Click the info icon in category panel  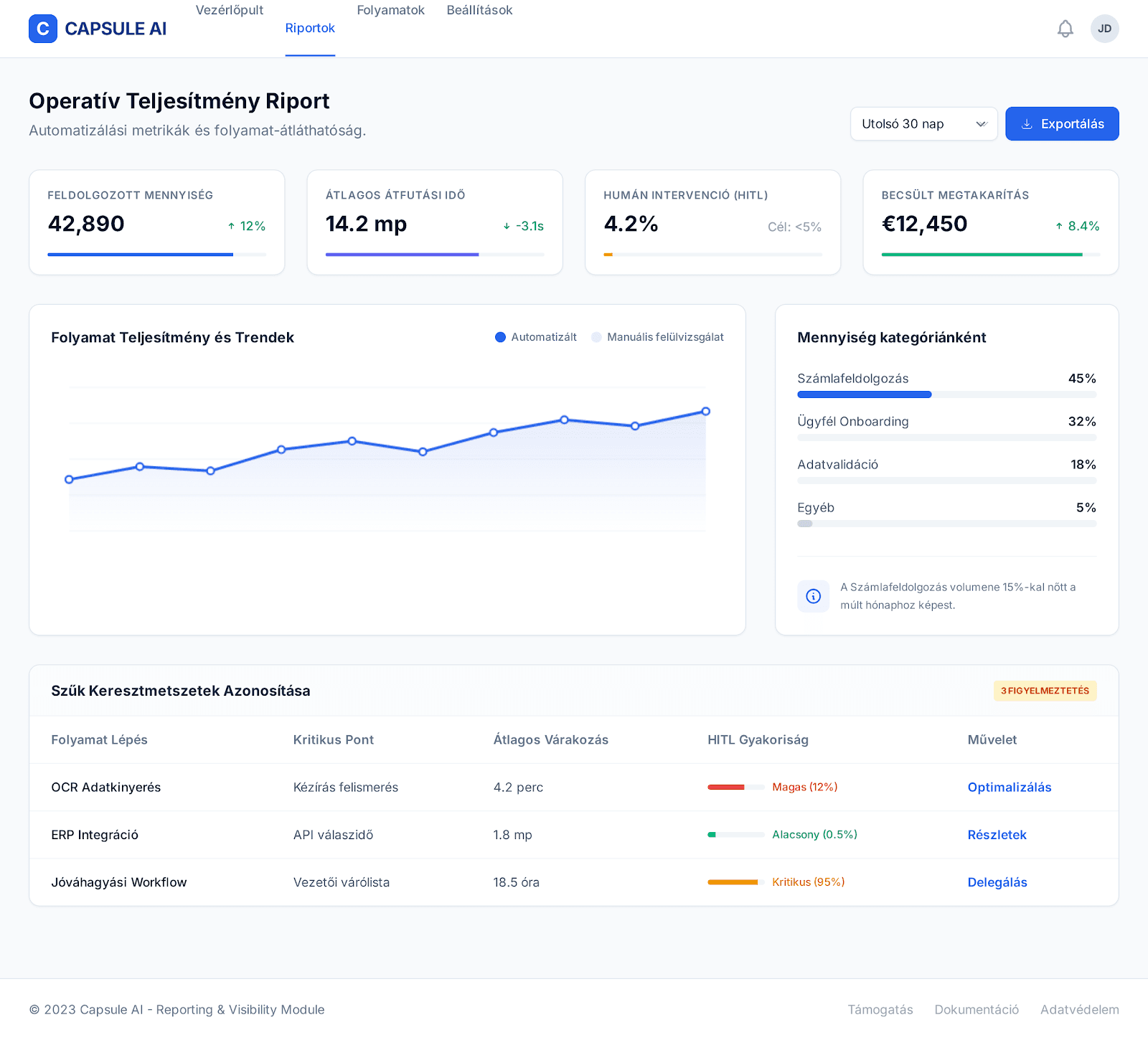pyautogui.click(x=813, y=596)
